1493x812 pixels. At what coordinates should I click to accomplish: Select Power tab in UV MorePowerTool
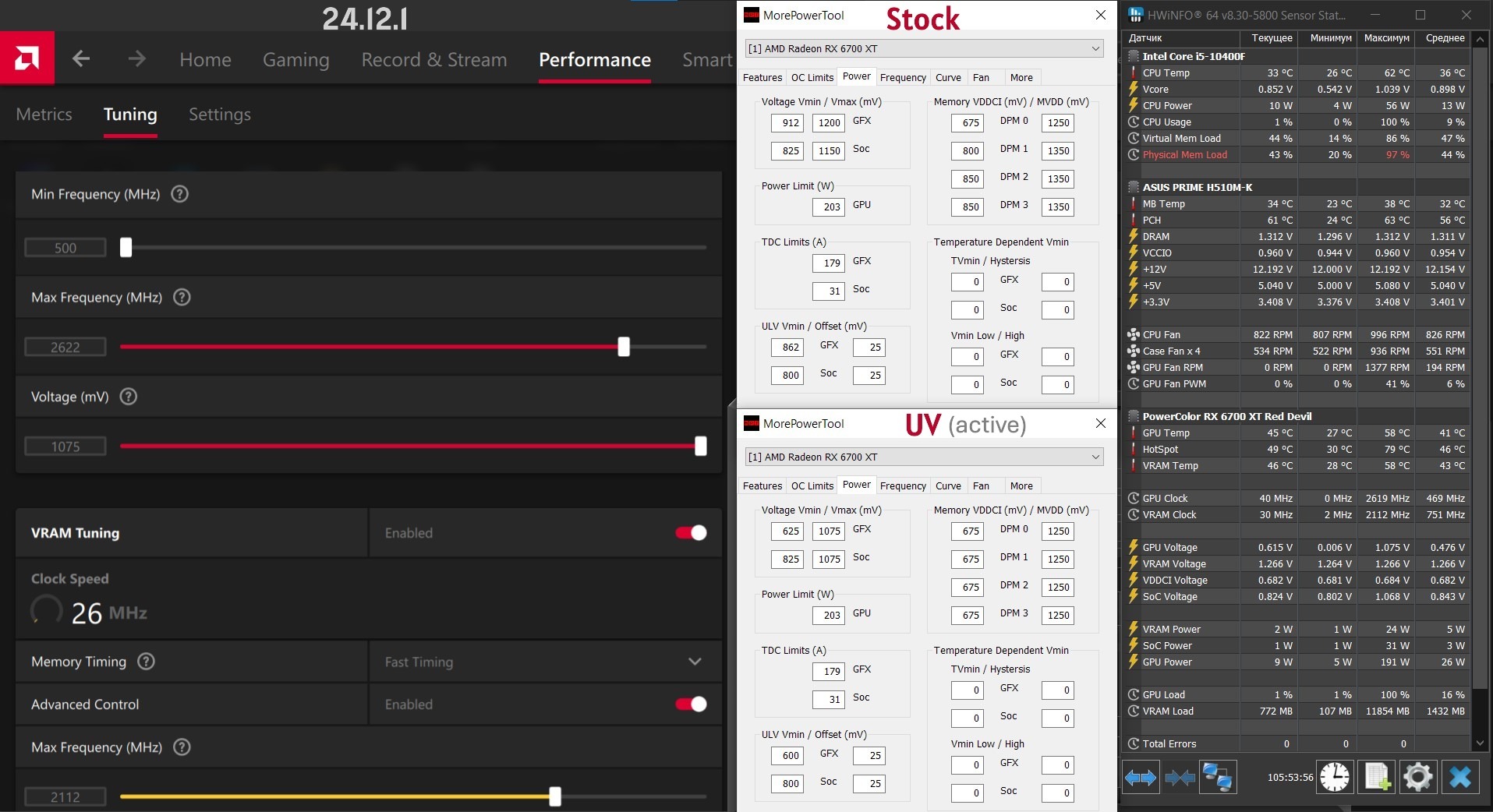pos(857,485)
